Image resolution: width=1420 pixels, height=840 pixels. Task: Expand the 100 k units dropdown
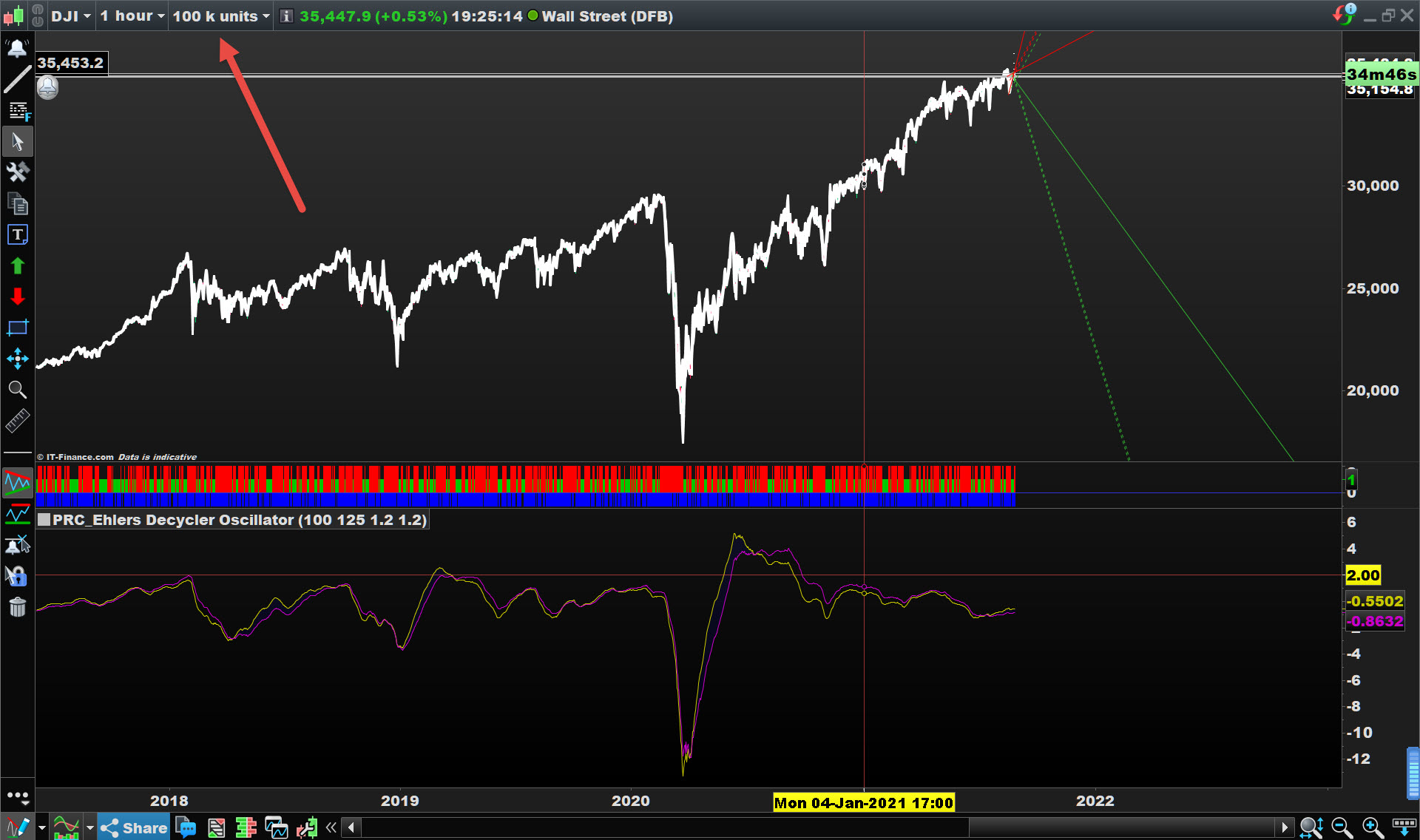click(221, 16)
